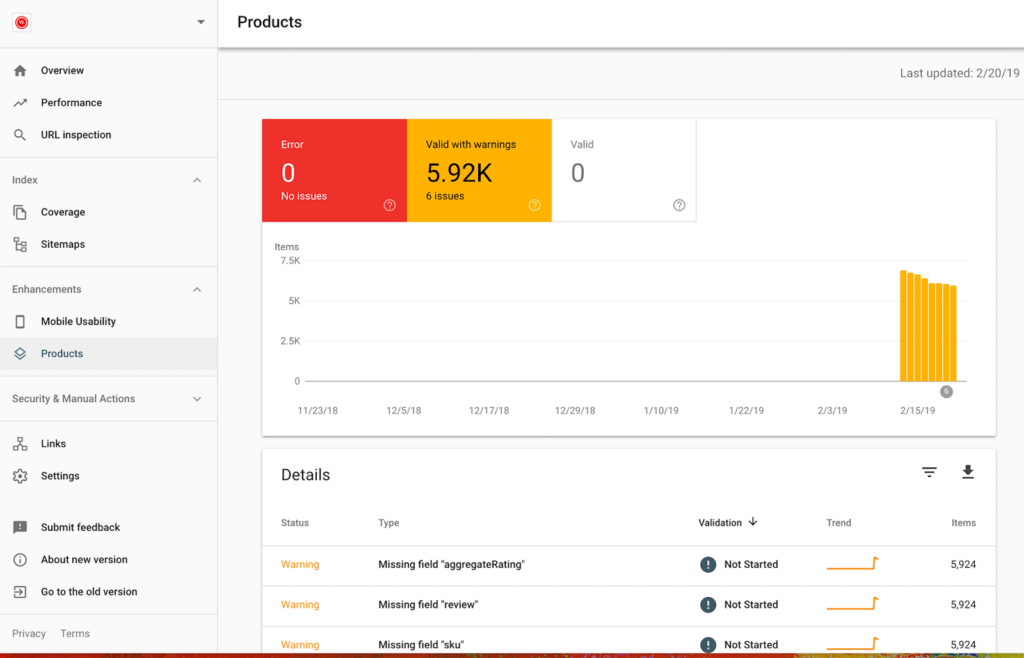Image resolution: width=1024 pixels, height=658 pixels.
Task: Click the Sitemaps icon in sidebar
Action: (20, 244)
